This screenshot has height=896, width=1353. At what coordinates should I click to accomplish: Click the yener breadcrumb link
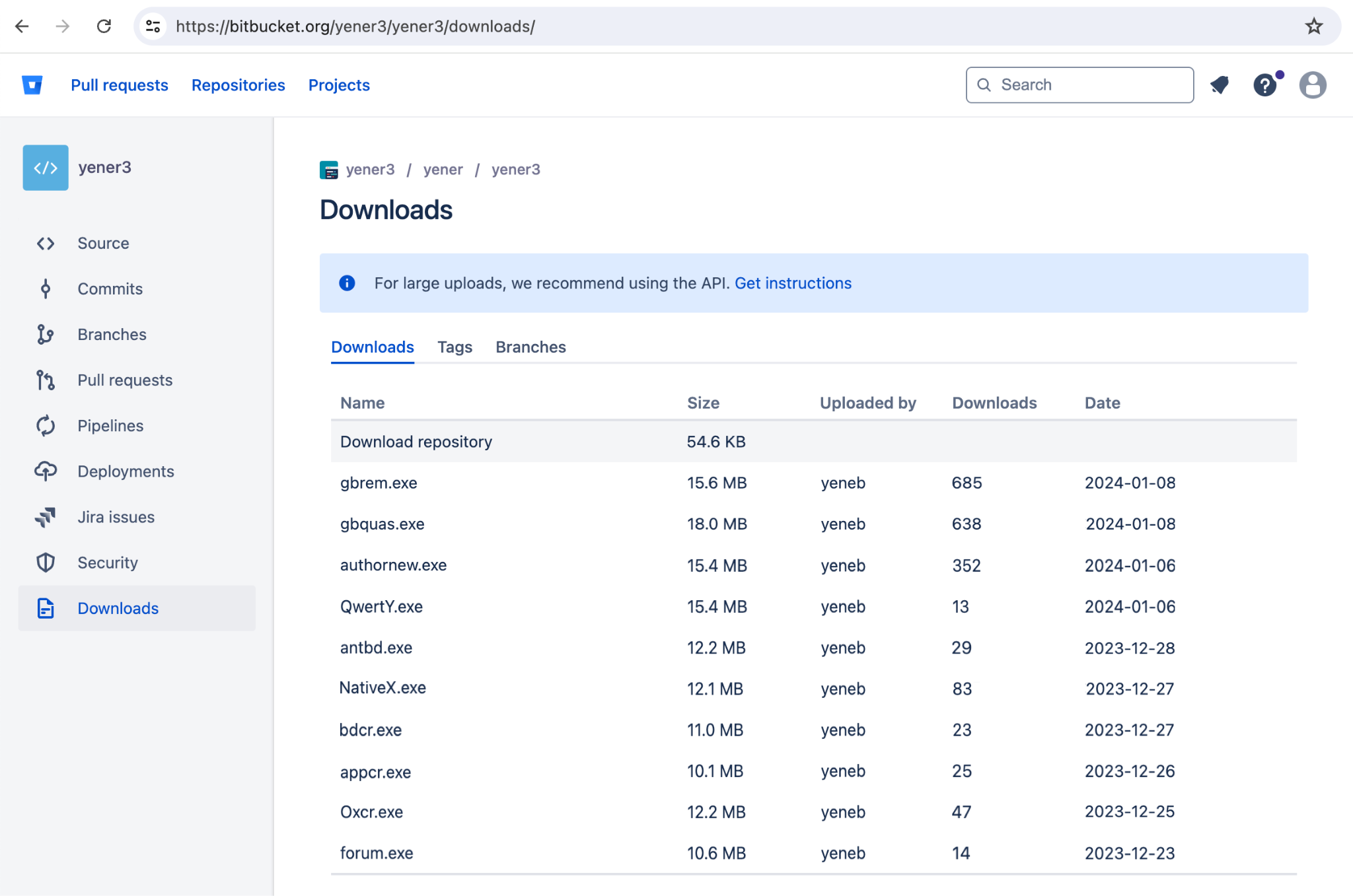pyautogui.click(x=443, y=169)
